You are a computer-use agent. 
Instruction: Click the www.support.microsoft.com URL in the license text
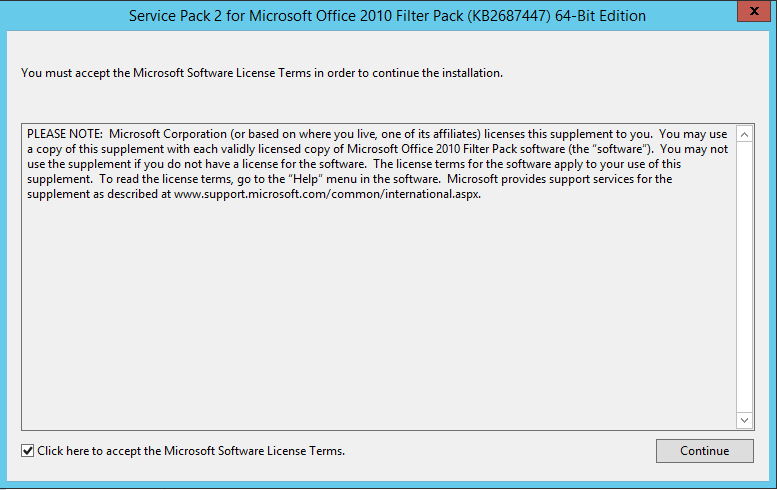coord(327,194)
